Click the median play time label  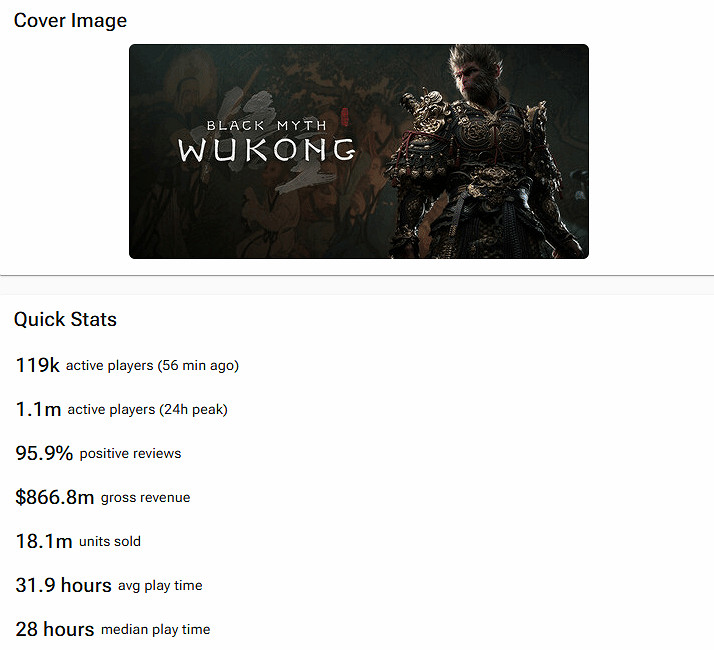155,630
